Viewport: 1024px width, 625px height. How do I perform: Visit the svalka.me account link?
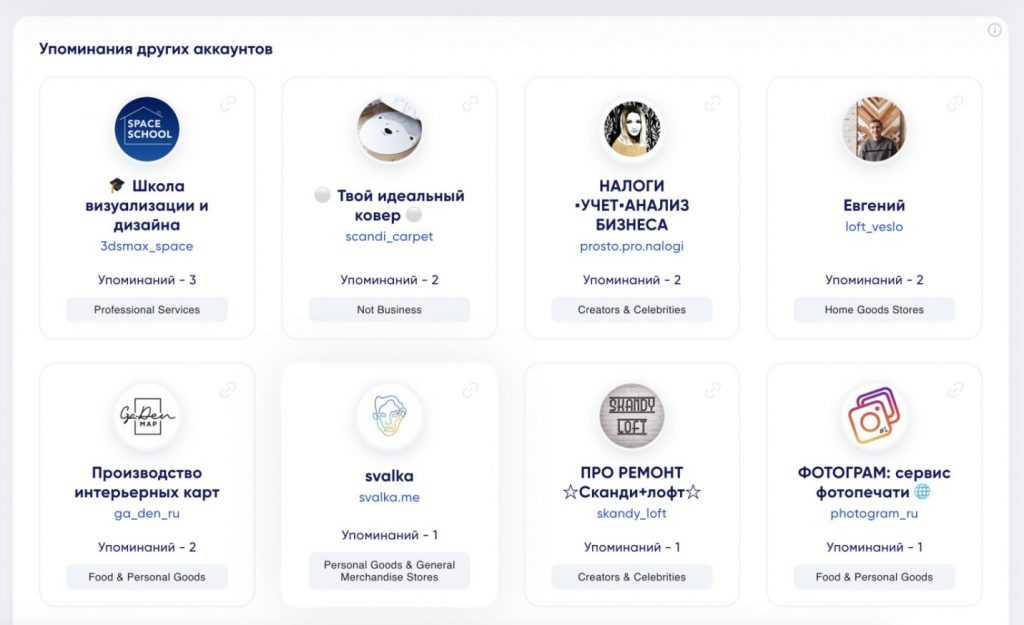(389, 497)
